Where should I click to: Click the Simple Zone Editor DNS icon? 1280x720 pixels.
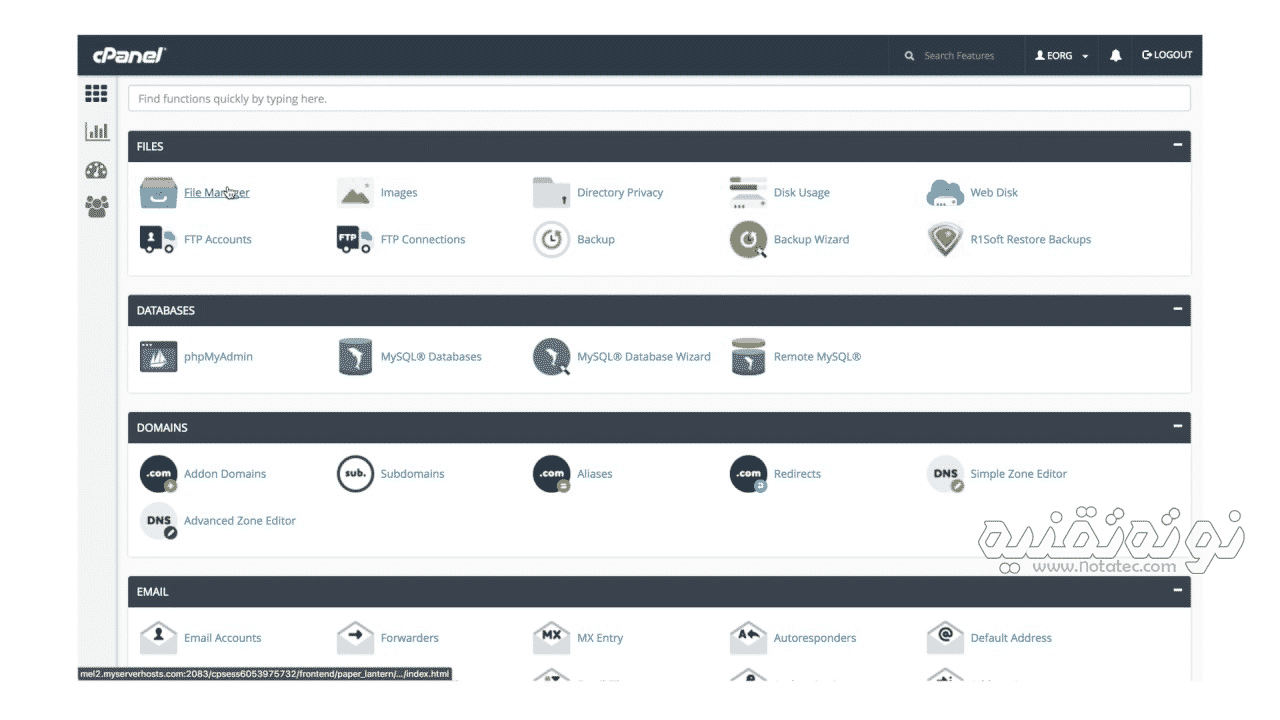[945, 474]
